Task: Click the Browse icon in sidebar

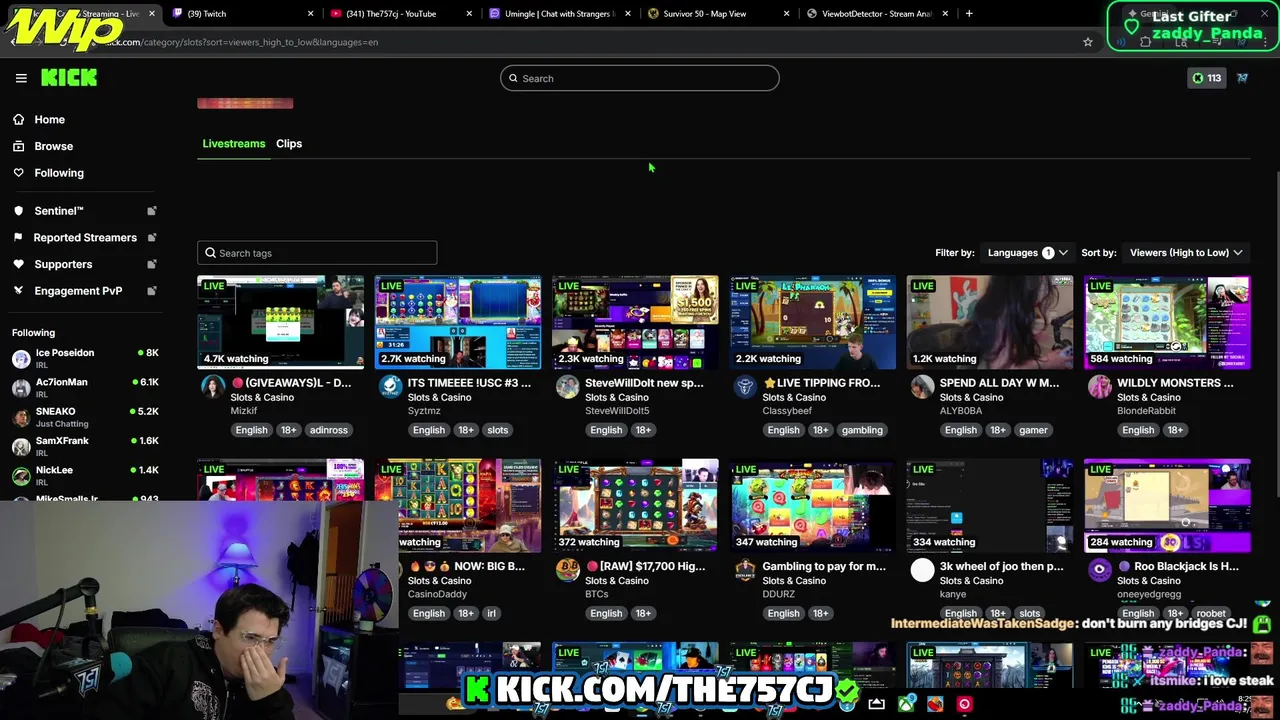Action: click(x=18, y=146)
